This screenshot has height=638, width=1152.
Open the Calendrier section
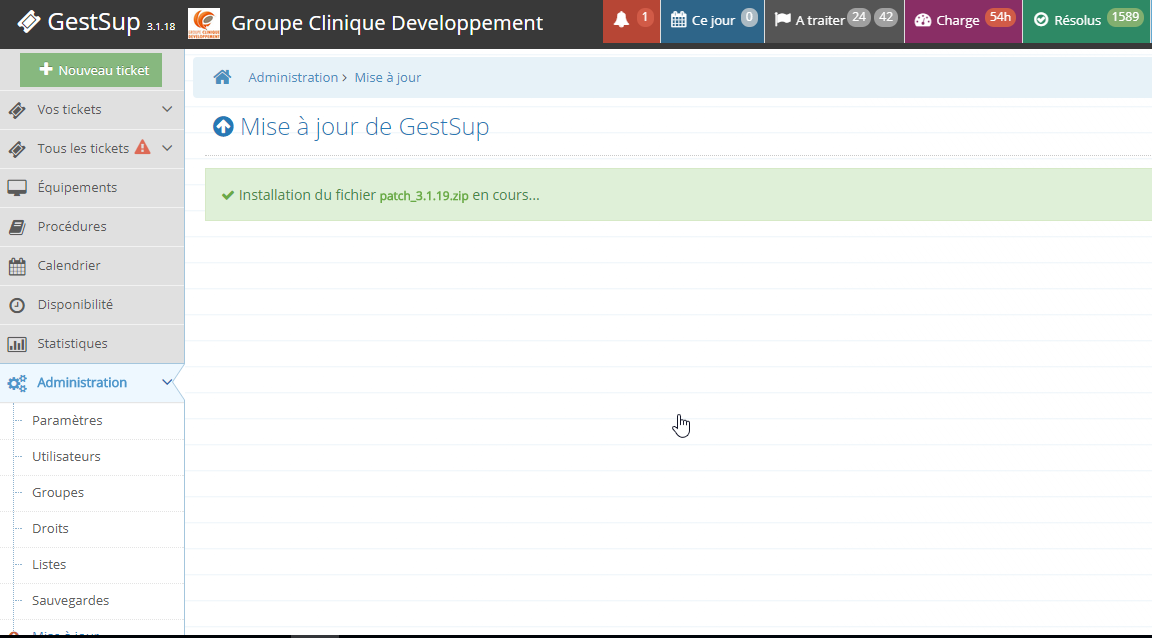click(92, 265)
